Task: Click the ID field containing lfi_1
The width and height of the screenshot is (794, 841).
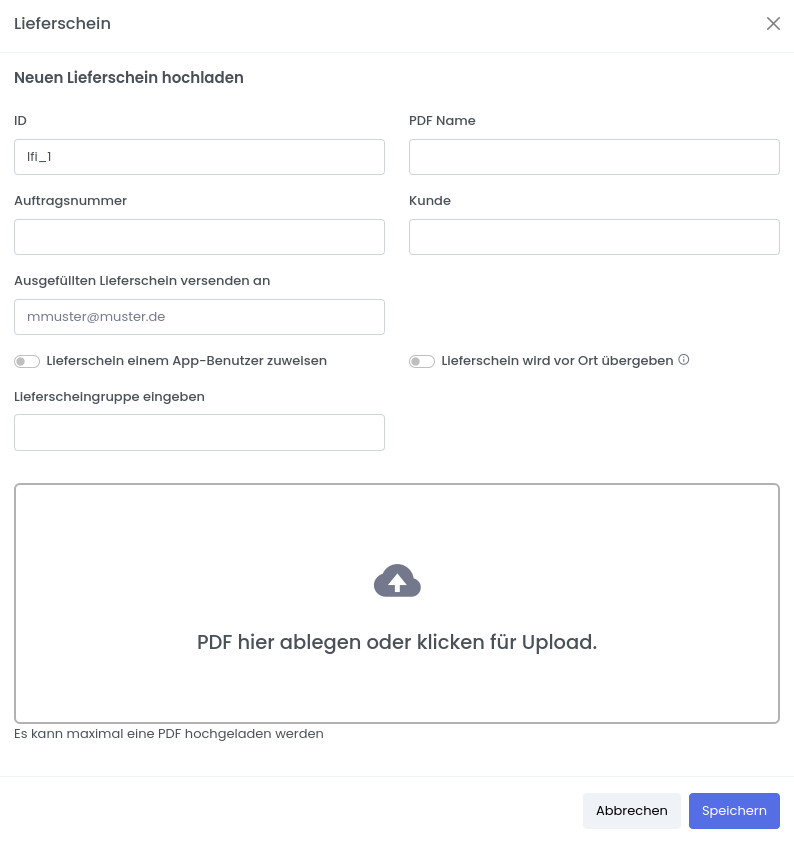Action: [x=199, y=157]
